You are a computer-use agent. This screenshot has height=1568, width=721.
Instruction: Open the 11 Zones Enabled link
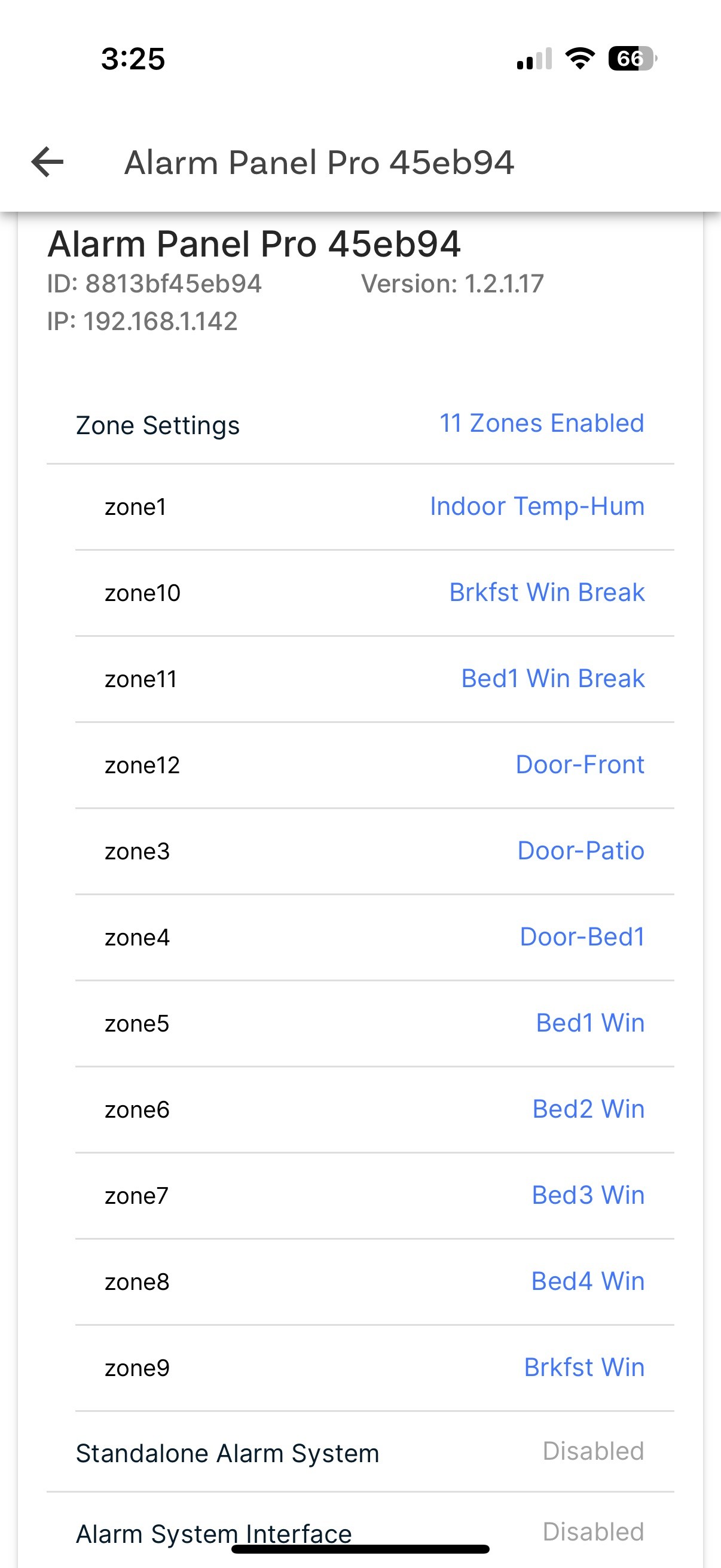tap(541, 423)
